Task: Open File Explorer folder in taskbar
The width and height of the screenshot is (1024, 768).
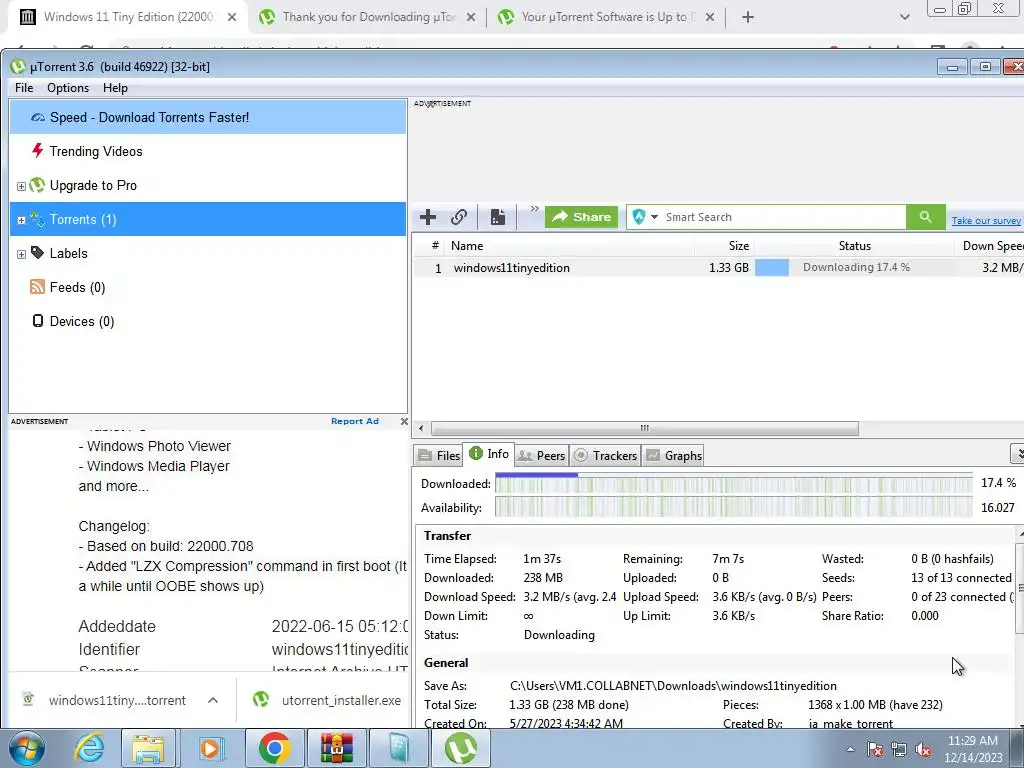Action: click(x=148, y=748)
